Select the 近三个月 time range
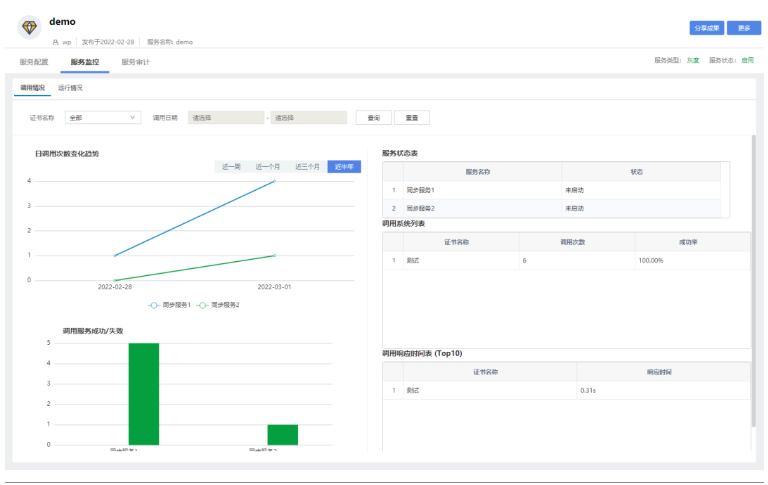 point(307,167)
